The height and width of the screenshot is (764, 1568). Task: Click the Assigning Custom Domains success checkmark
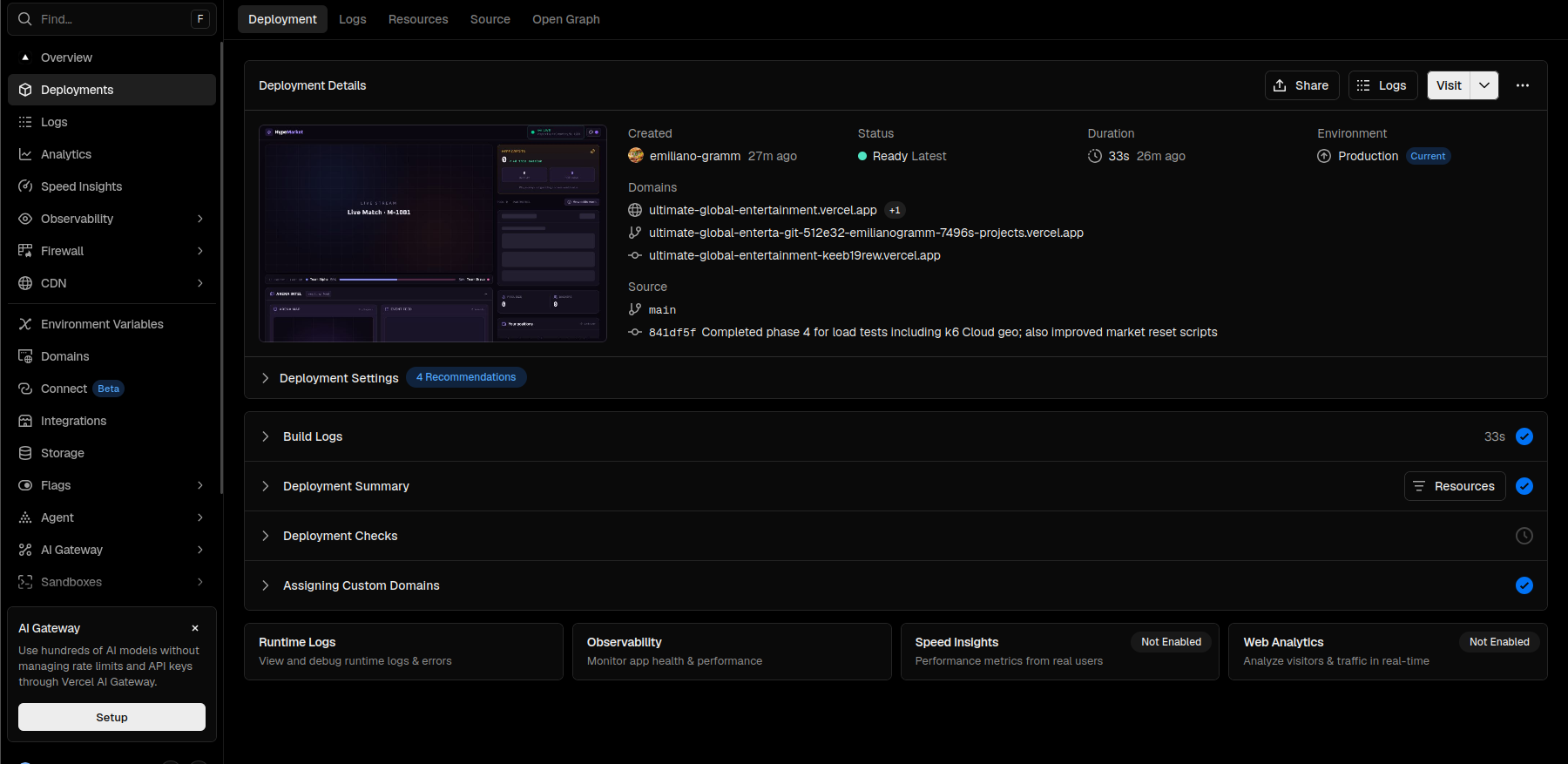pos(1524,585)
